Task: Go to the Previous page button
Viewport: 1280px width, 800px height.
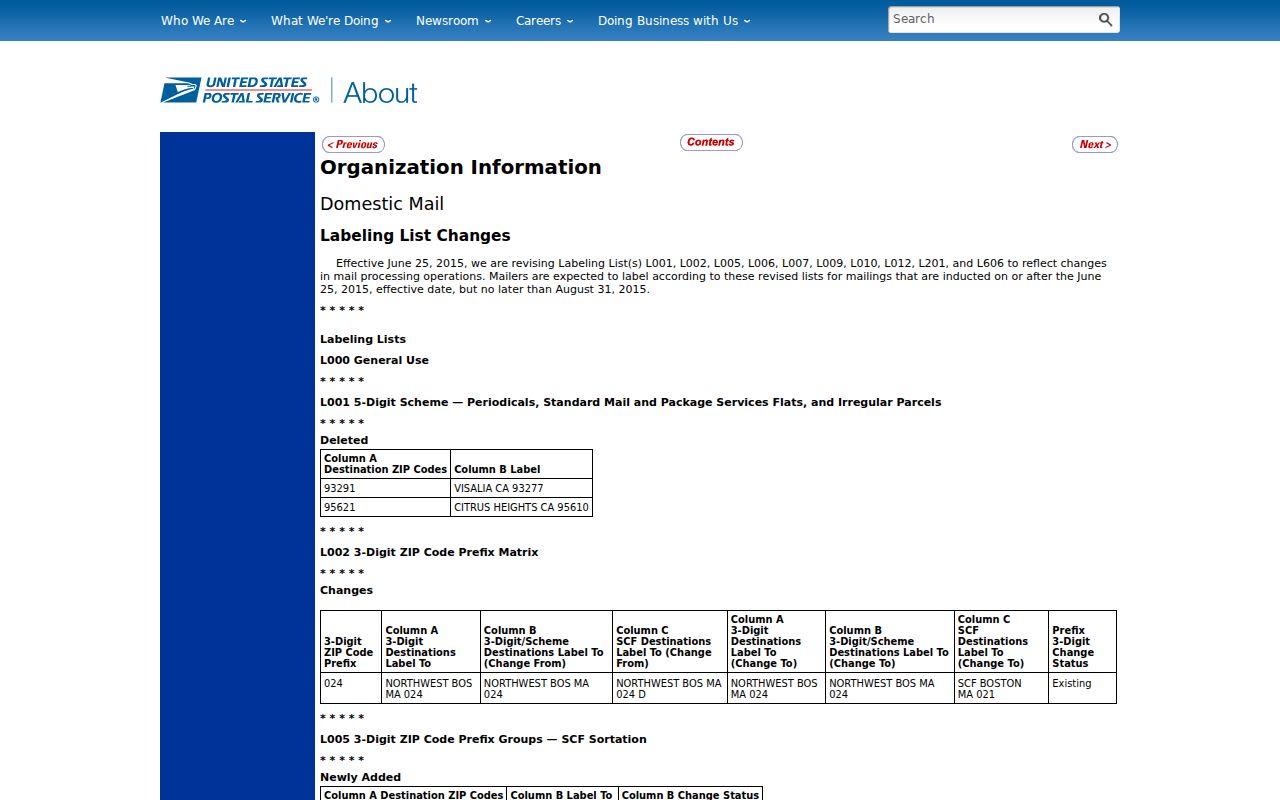Action: click(353, 144)
